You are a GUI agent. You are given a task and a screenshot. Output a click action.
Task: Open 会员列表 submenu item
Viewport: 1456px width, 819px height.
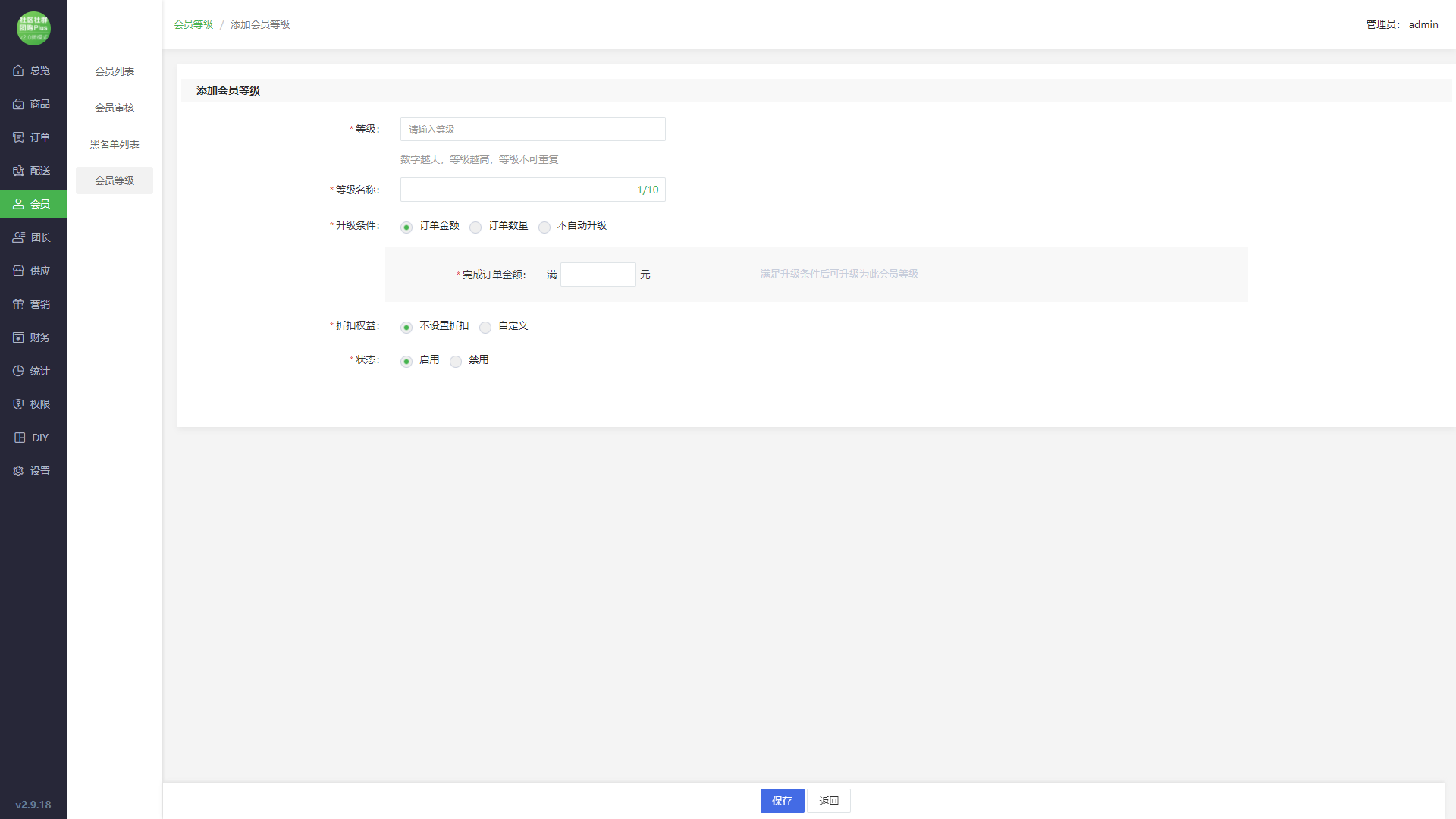pyautogui.click(x=115, y=71)
